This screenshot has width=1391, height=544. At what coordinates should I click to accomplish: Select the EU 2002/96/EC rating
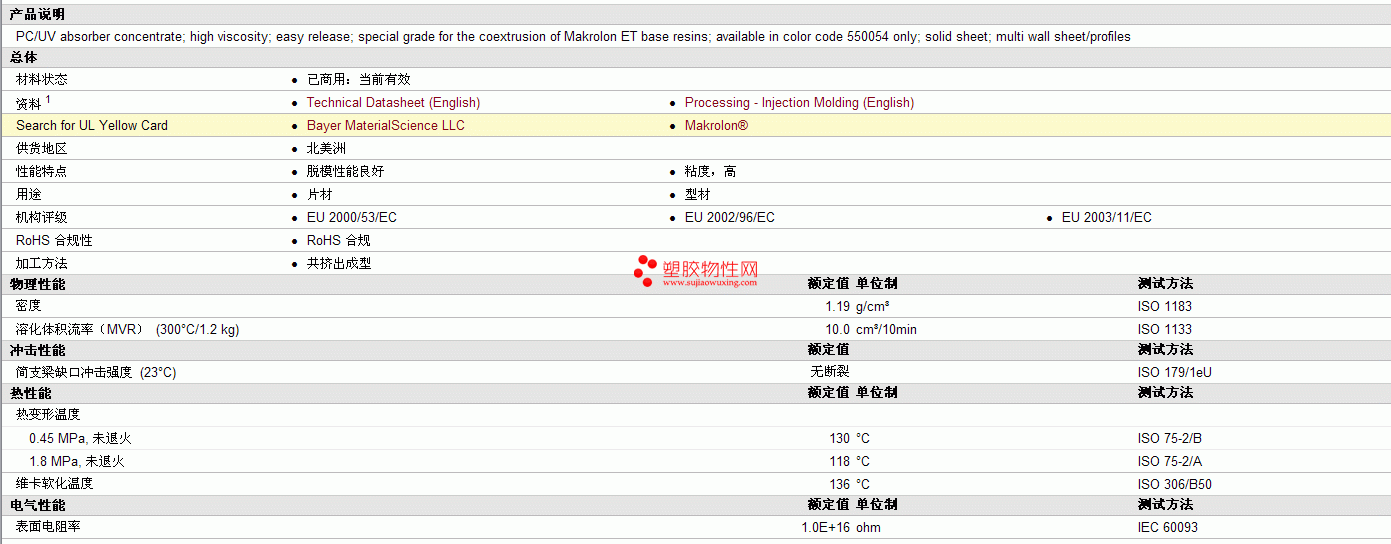730,217
